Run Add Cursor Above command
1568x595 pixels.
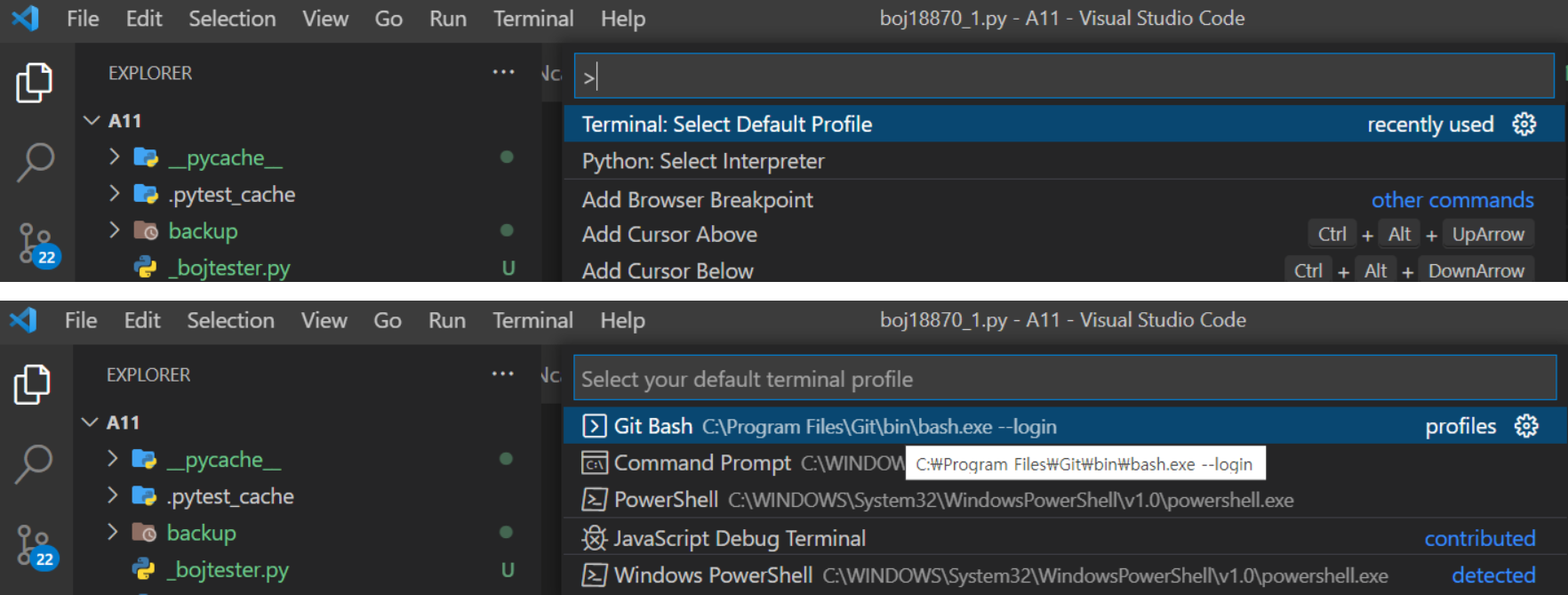tap(1064, 235)
